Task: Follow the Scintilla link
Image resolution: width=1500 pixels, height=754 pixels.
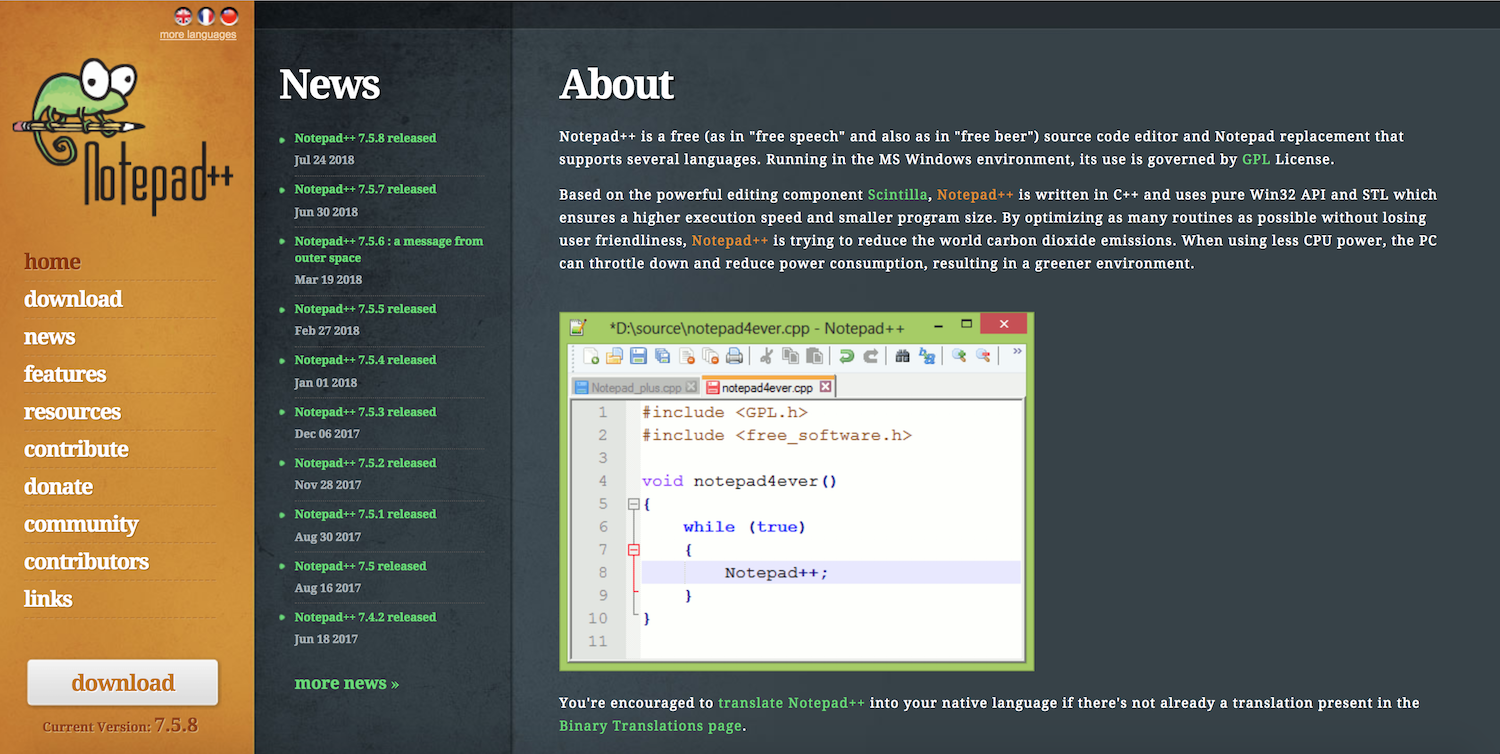Action: click(898, 195)
